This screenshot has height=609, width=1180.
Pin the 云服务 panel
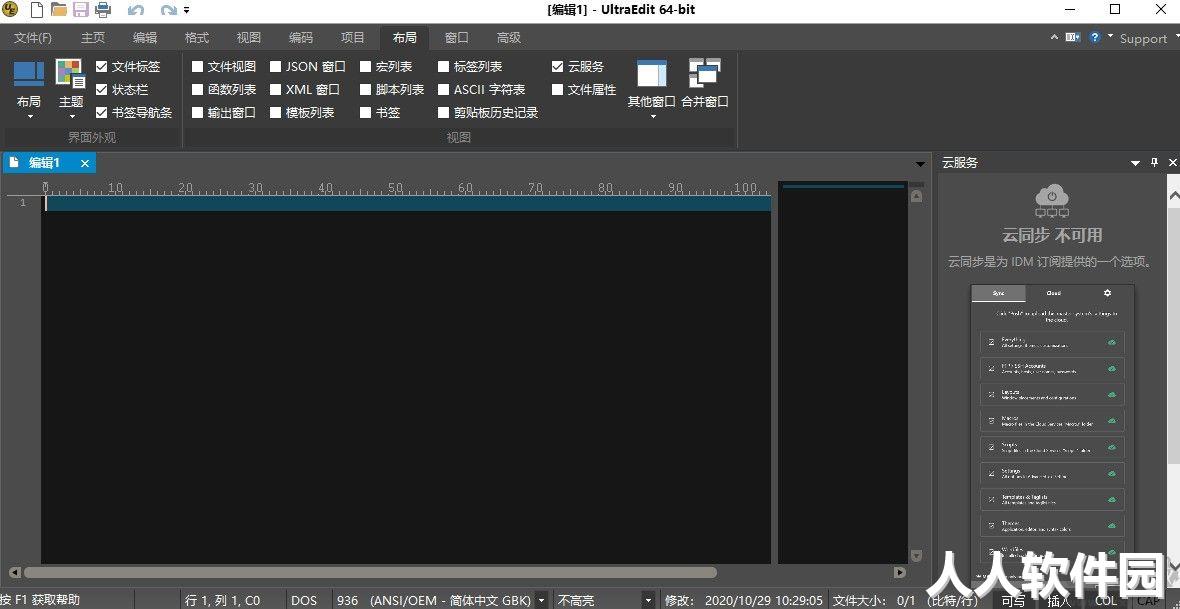coord(1155,163)
